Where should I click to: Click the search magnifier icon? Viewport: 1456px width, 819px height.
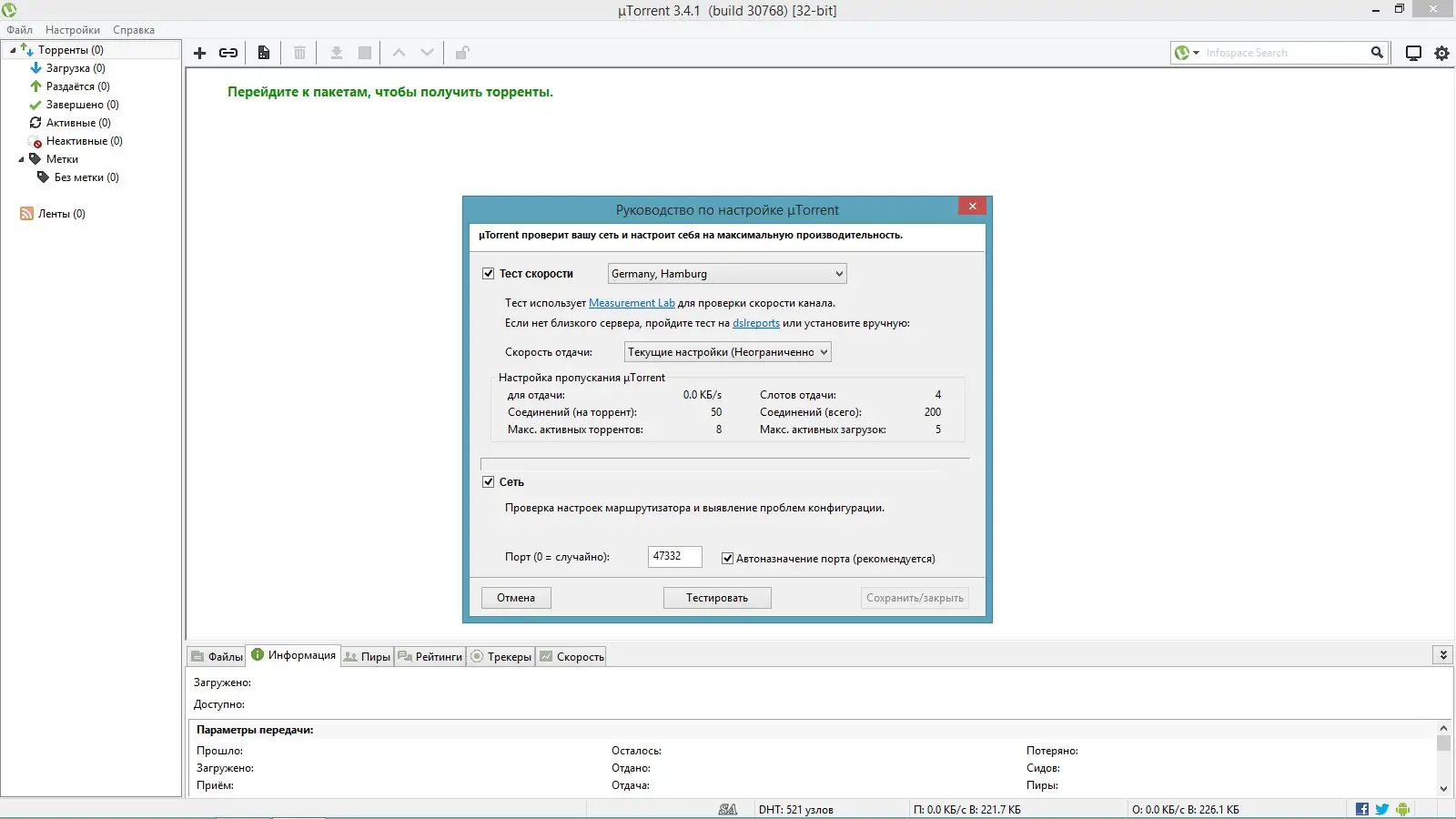pyautogui.click(x=1377, y=53)
